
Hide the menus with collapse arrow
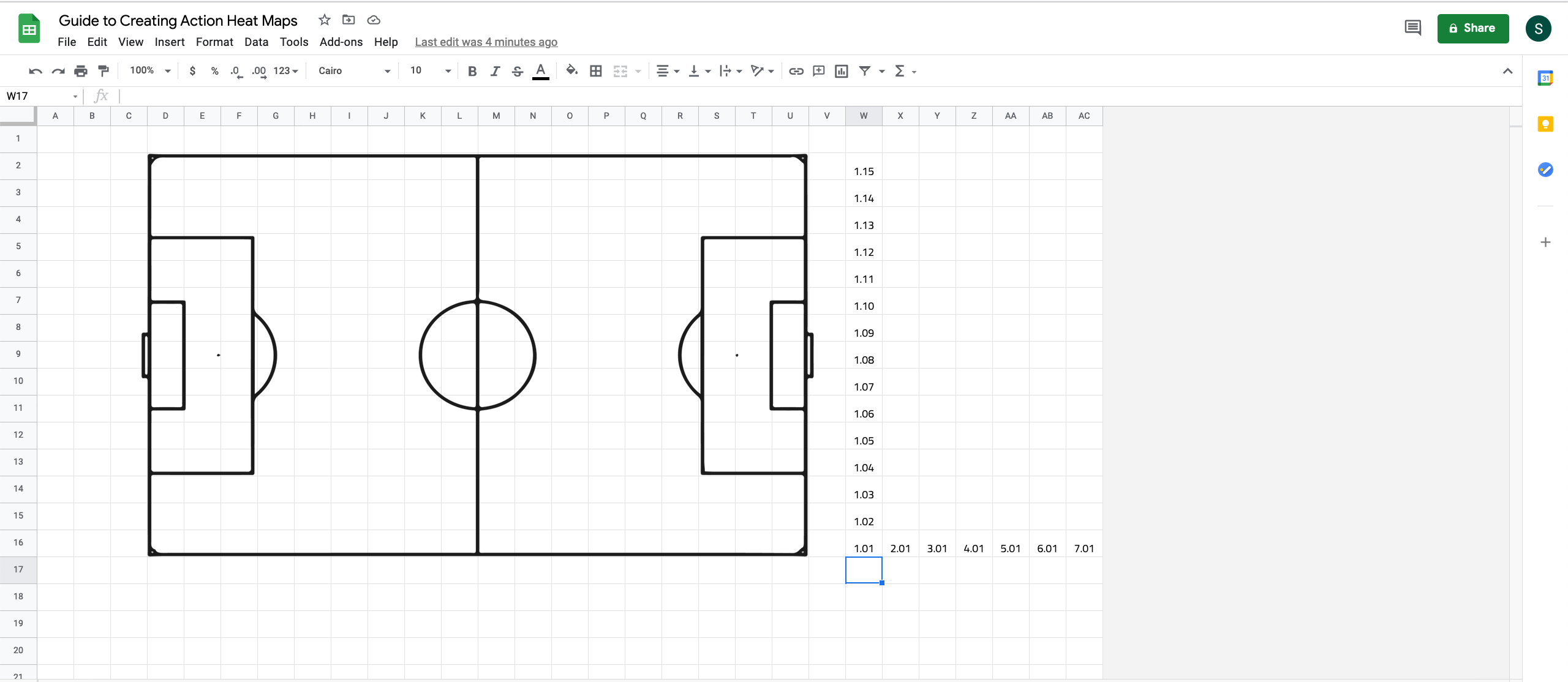[x=1507, y=71]
